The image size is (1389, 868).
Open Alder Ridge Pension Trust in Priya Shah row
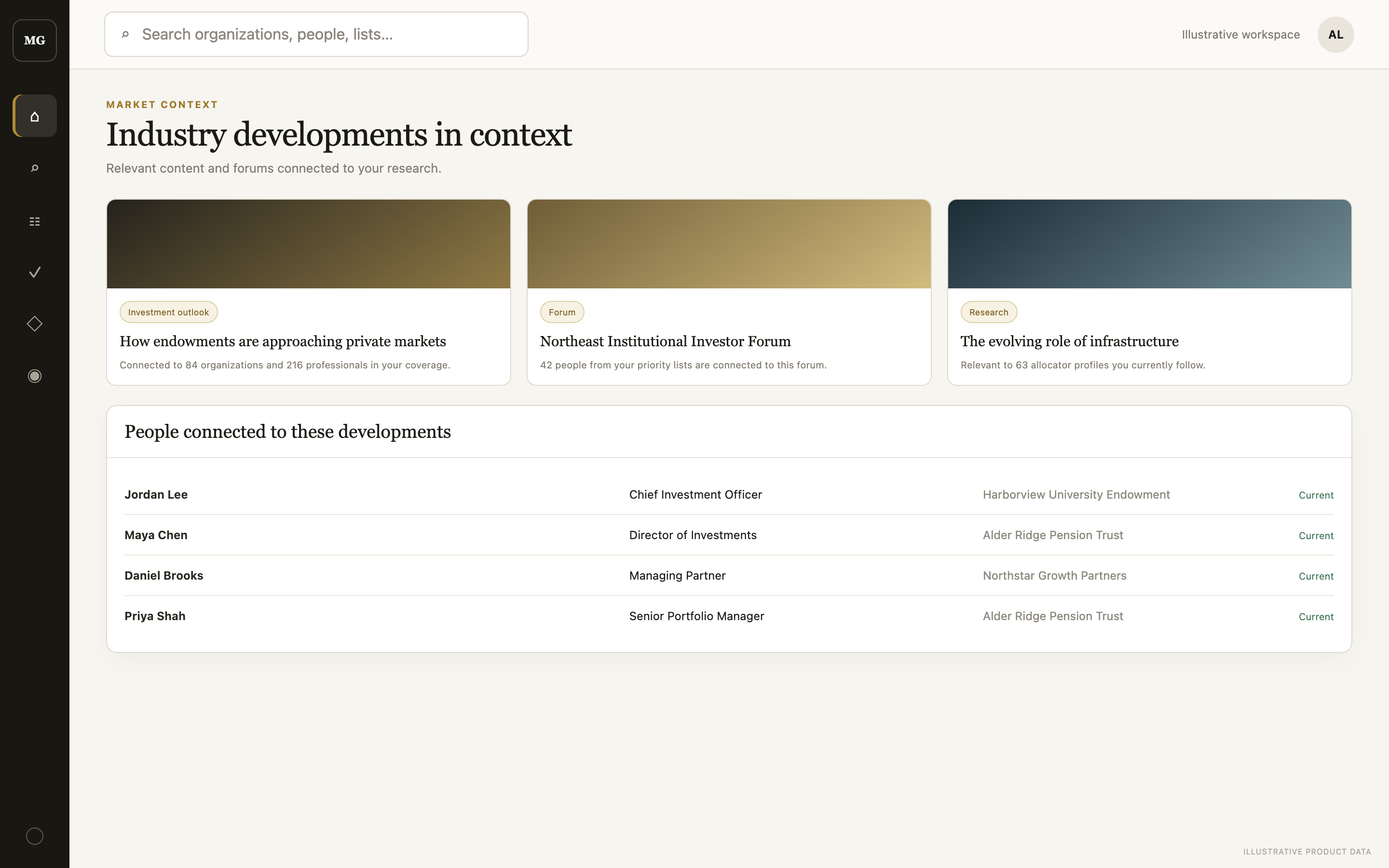1053,616
